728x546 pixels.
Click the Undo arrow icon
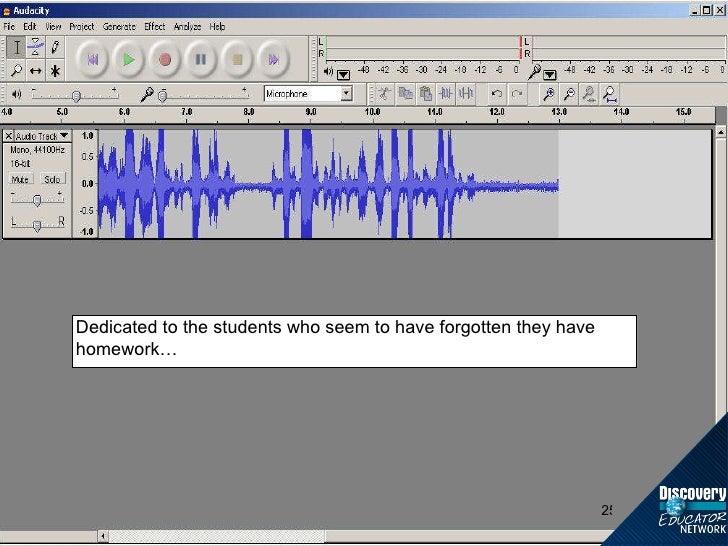tap(496, 94)
